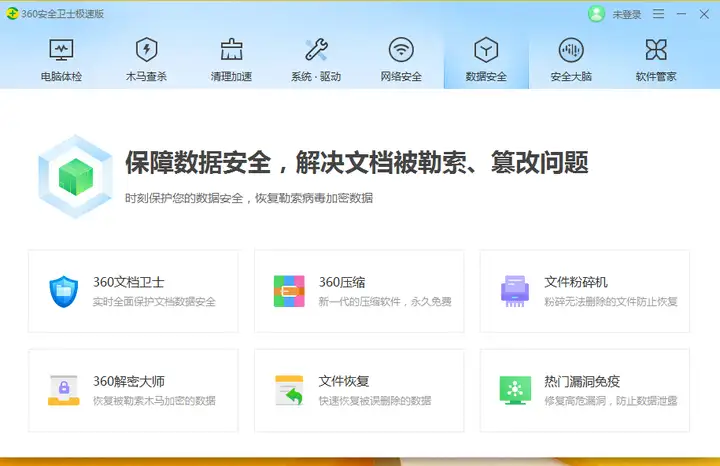Image resolution: width=720 pixels, height=466 pixels.
Task: Click 恢复被勒索木马加密的数据 description
Action: 154,401
